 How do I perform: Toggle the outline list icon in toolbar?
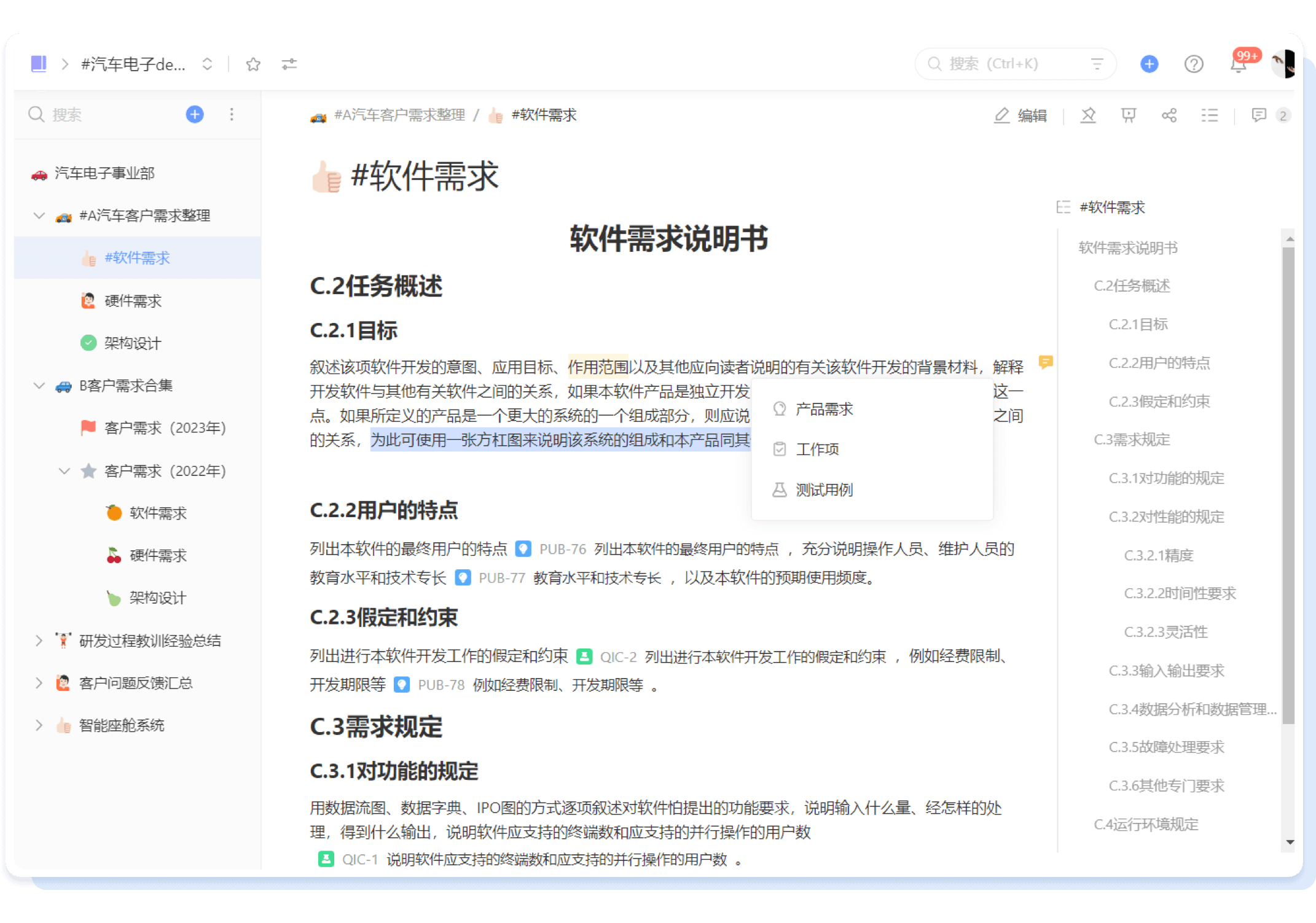click(1210, 115)
